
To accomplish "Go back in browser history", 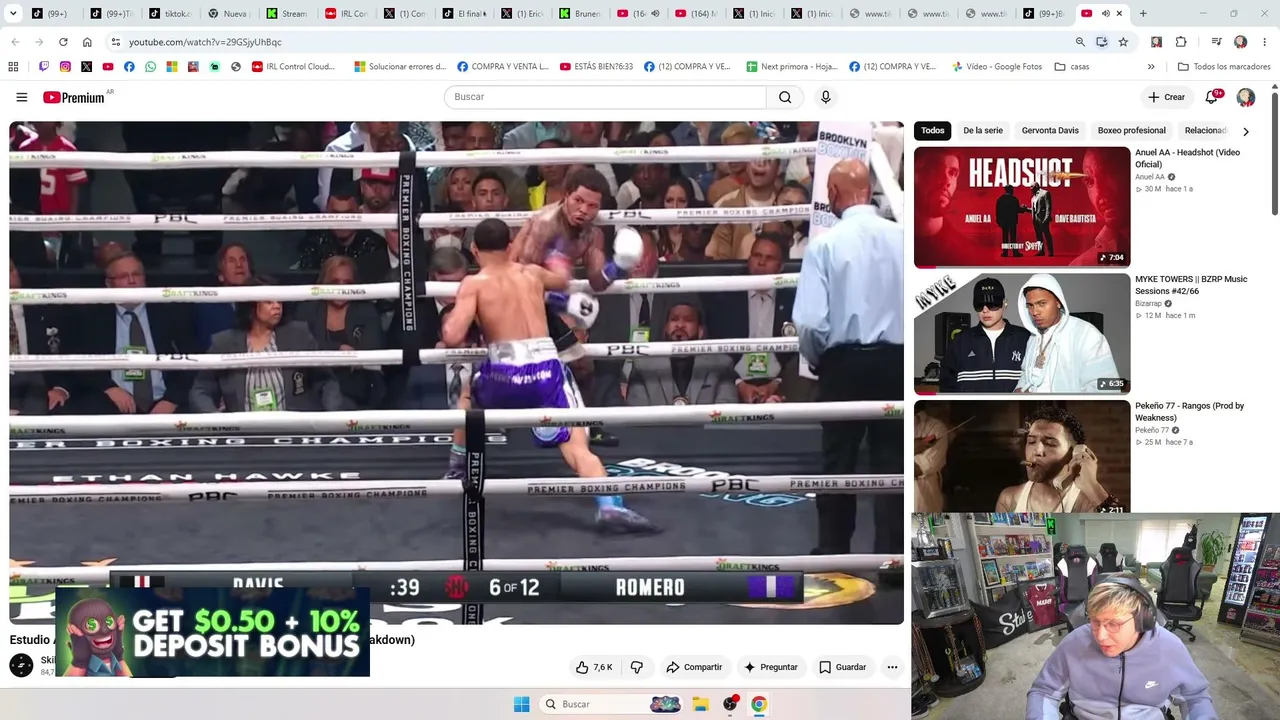I will point(15,42).
